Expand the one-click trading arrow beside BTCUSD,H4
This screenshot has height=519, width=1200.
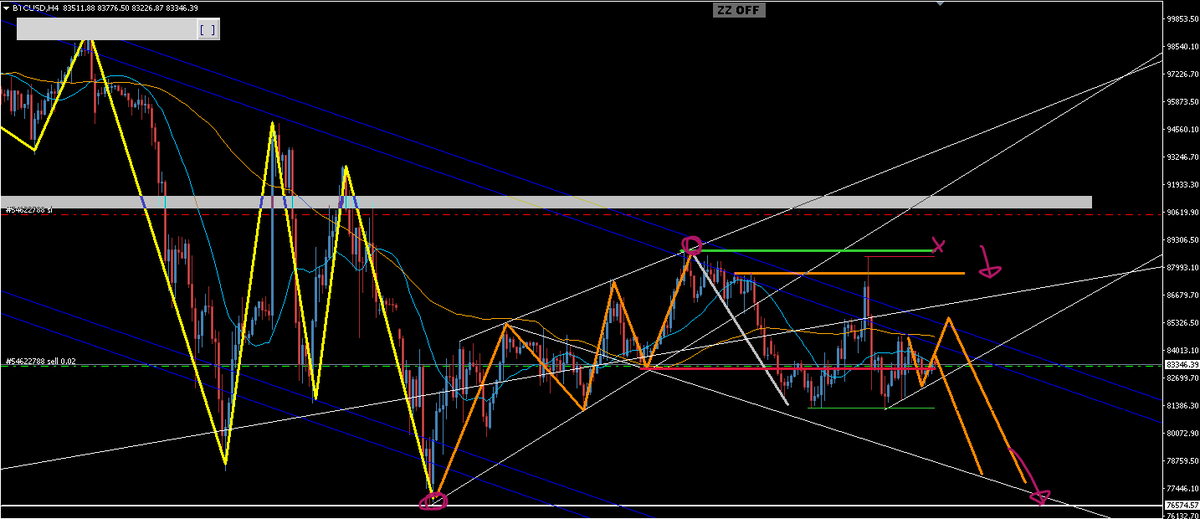[x=4, y=8]
